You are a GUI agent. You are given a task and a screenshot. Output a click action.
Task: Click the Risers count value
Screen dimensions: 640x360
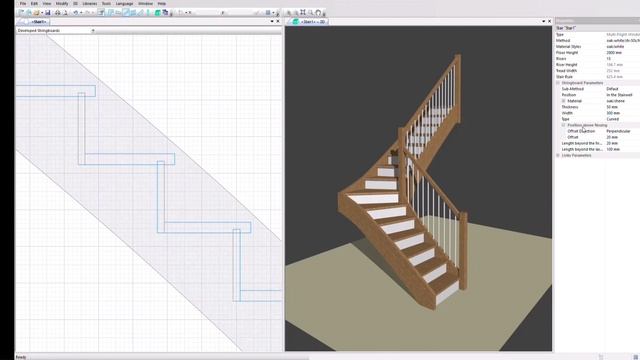pos(609,59)
